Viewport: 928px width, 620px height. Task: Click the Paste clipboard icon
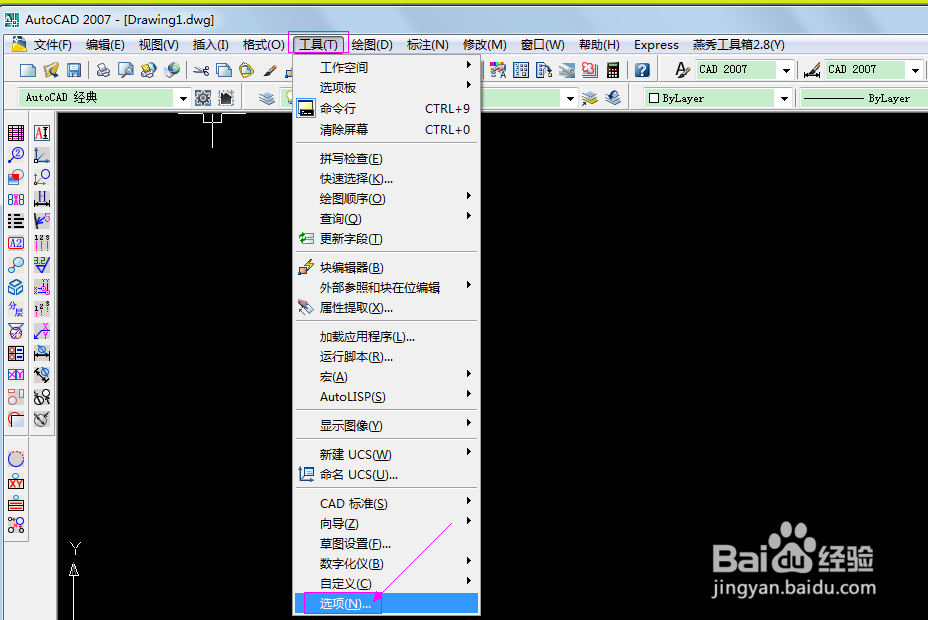[x=247, y=70]
